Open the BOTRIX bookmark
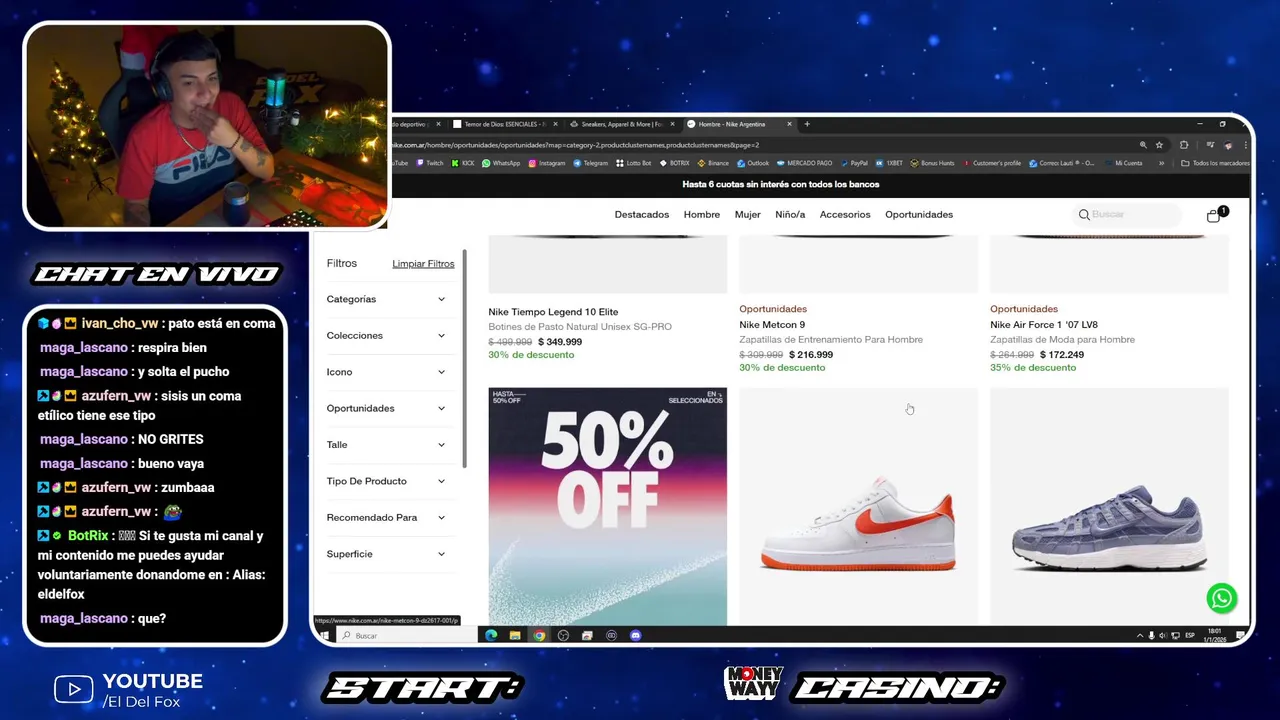Screen dimensions: 1280x720 click(x=674, y=163)
